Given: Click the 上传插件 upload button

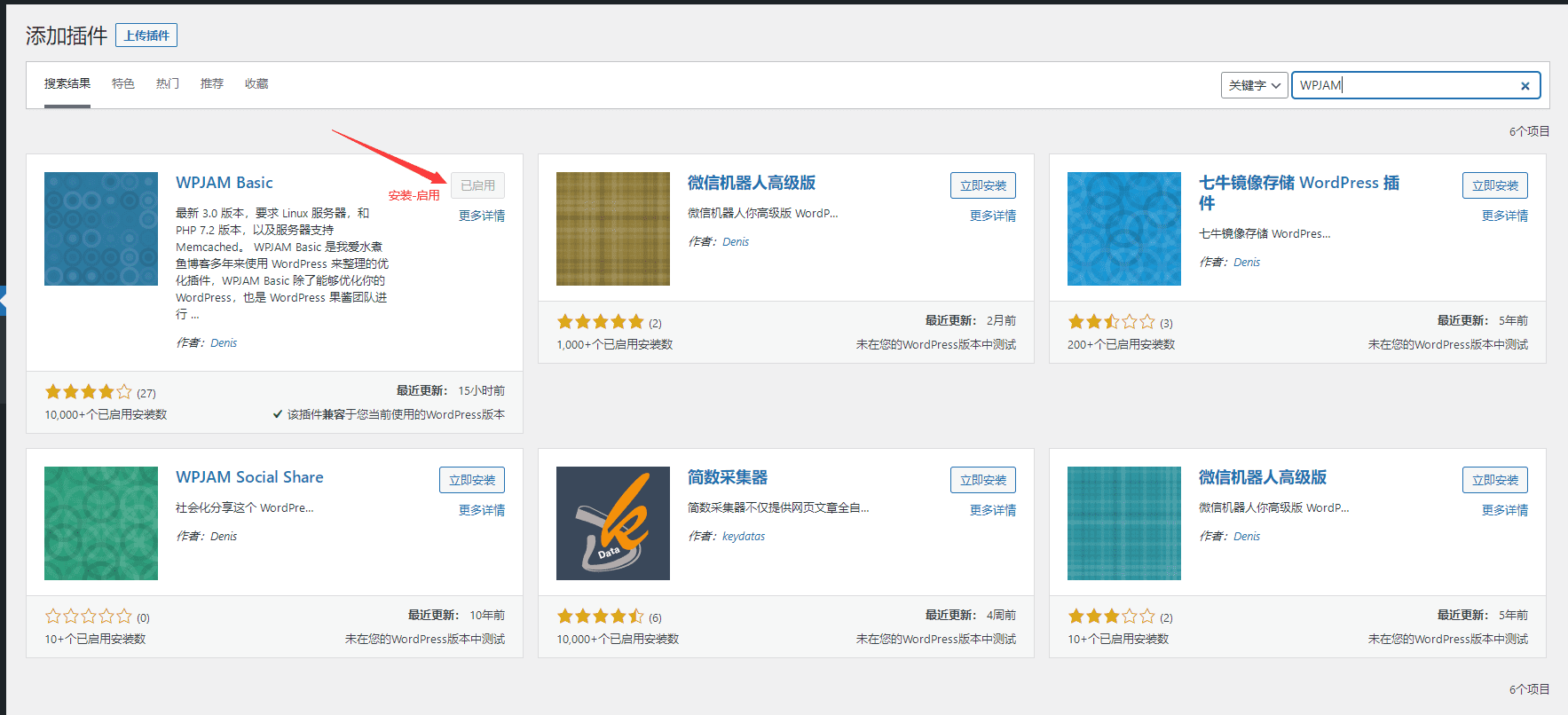Looking at the screenshot, I should coord(146,35).
